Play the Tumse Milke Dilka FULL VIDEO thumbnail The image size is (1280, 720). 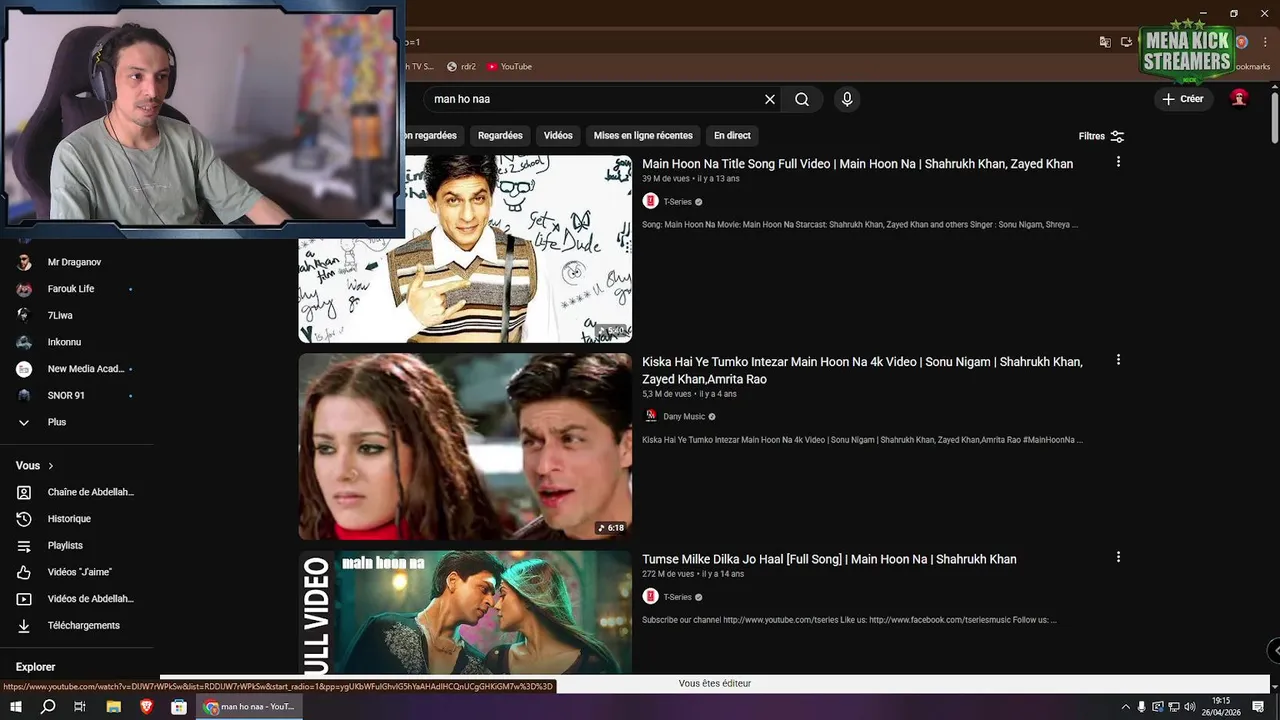[465, 612]
